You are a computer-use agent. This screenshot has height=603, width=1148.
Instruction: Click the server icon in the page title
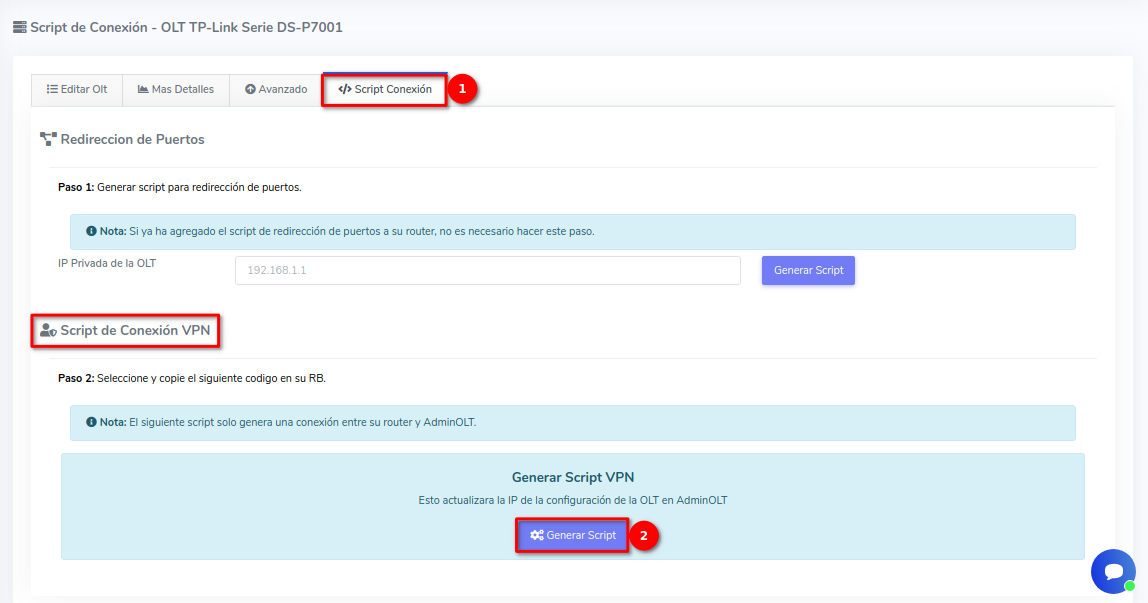19,28
